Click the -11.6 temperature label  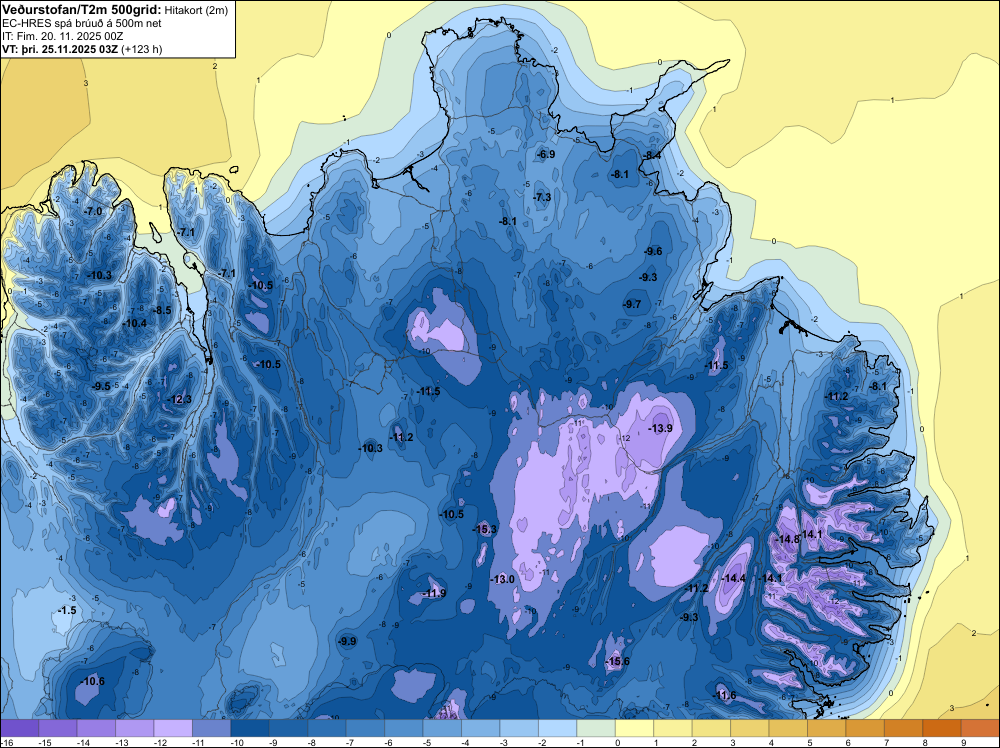point(724,695)
